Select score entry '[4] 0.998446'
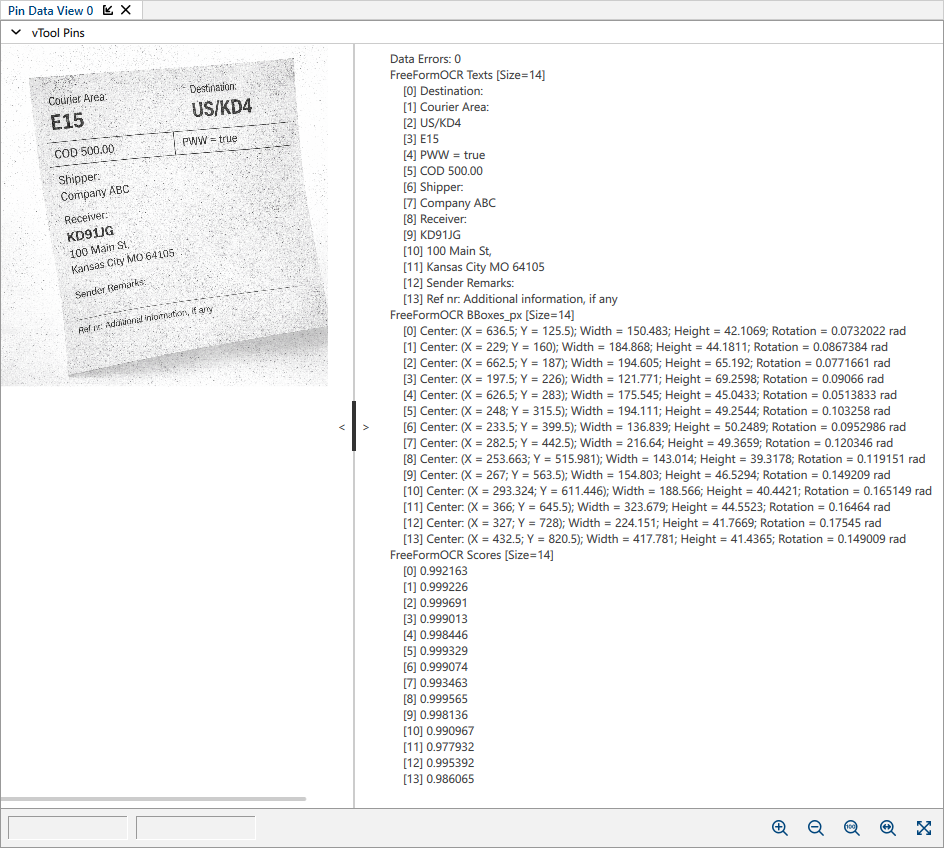 click(435, 635)
